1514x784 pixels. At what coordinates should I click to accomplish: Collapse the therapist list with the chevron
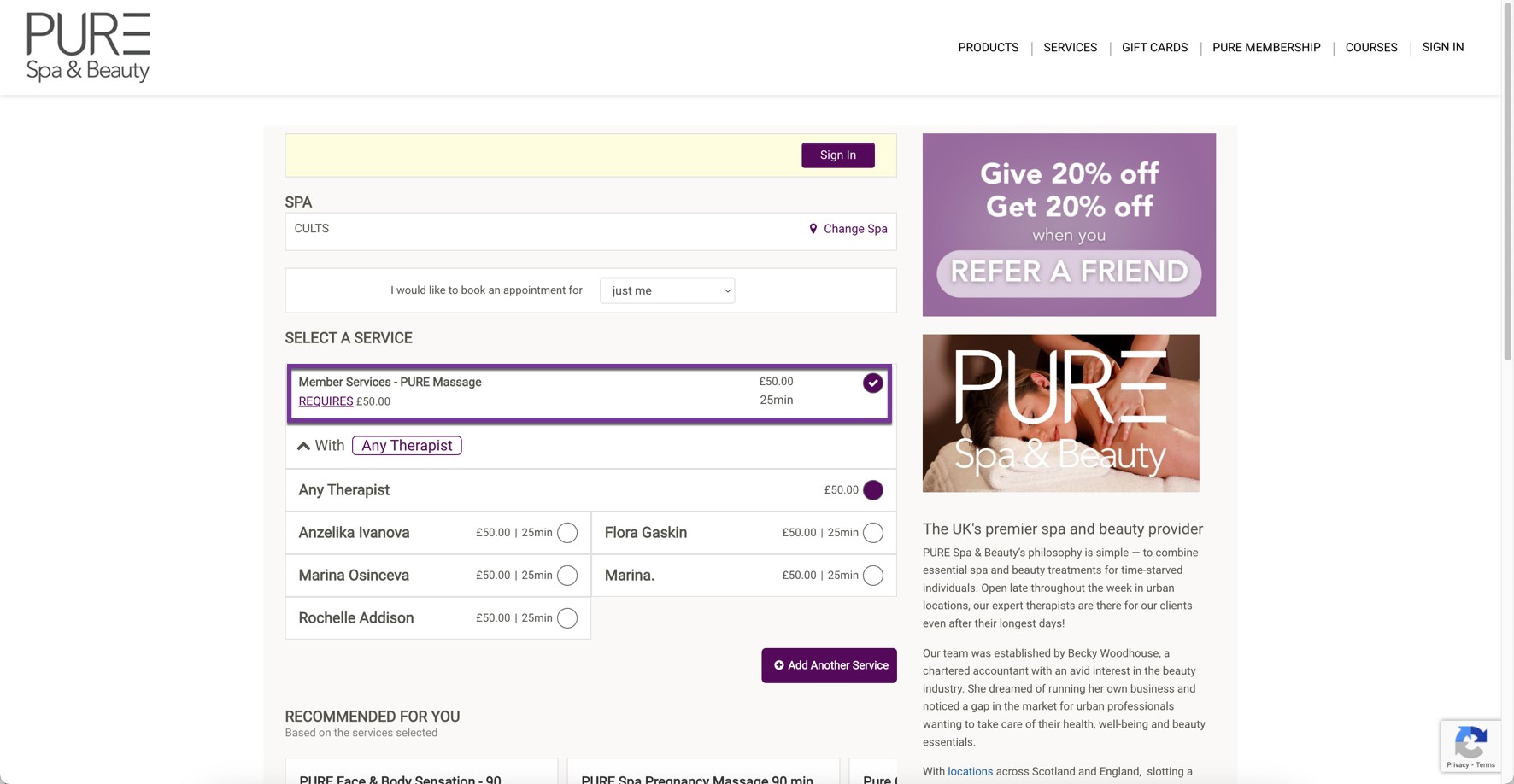[x=303, y=446]
